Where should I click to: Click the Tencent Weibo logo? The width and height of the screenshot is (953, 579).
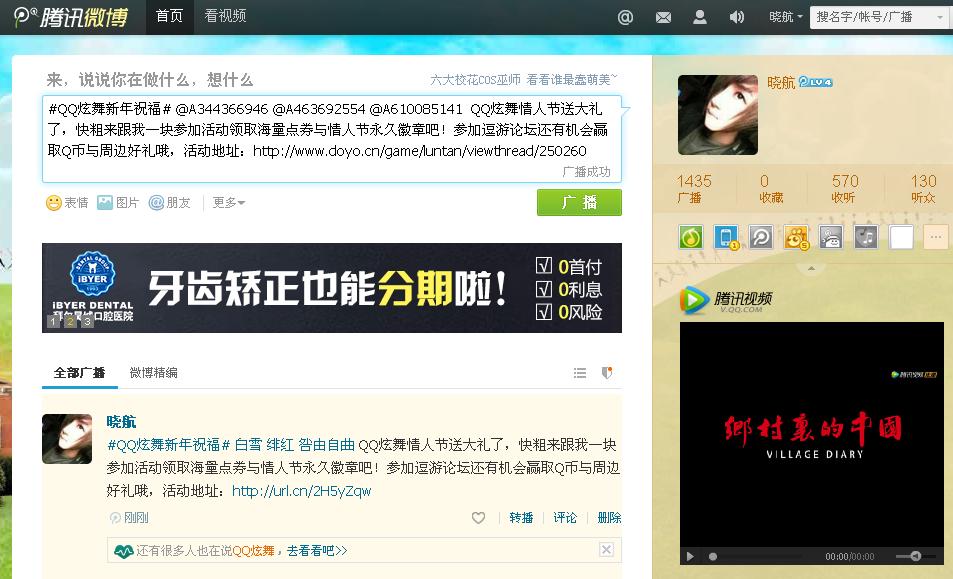71,17
